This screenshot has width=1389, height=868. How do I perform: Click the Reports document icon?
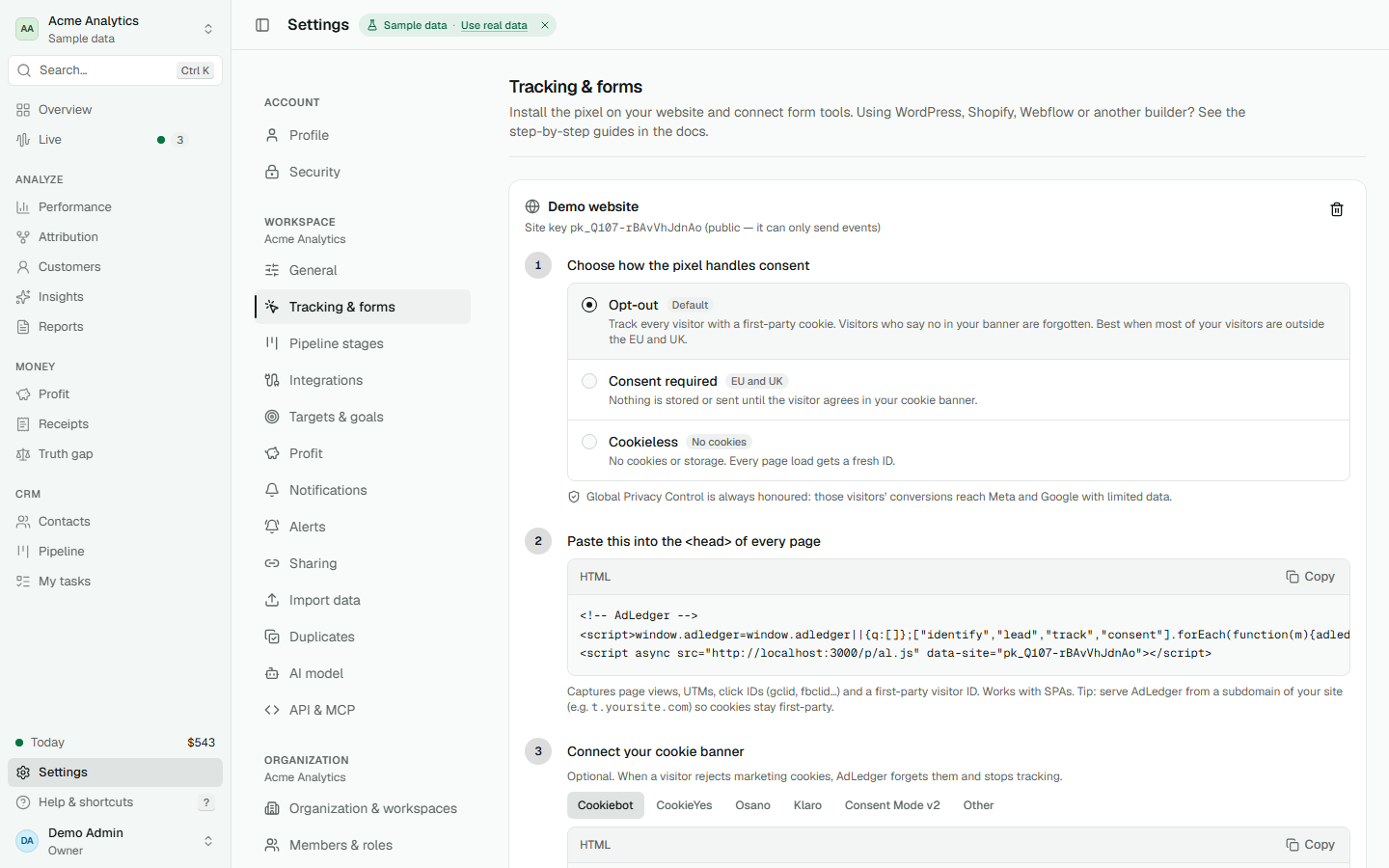pos(23,327)
